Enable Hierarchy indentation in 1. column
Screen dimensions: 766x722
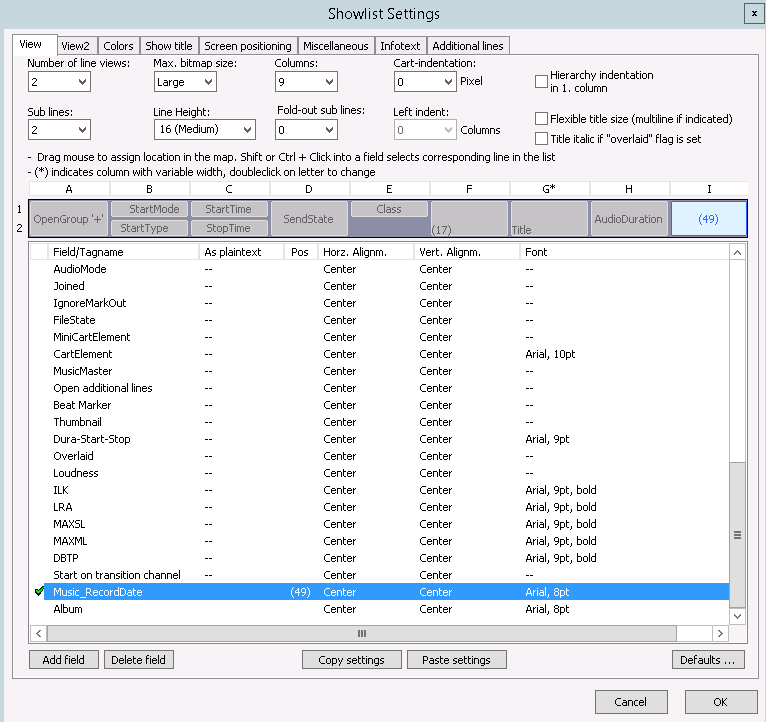542,81
